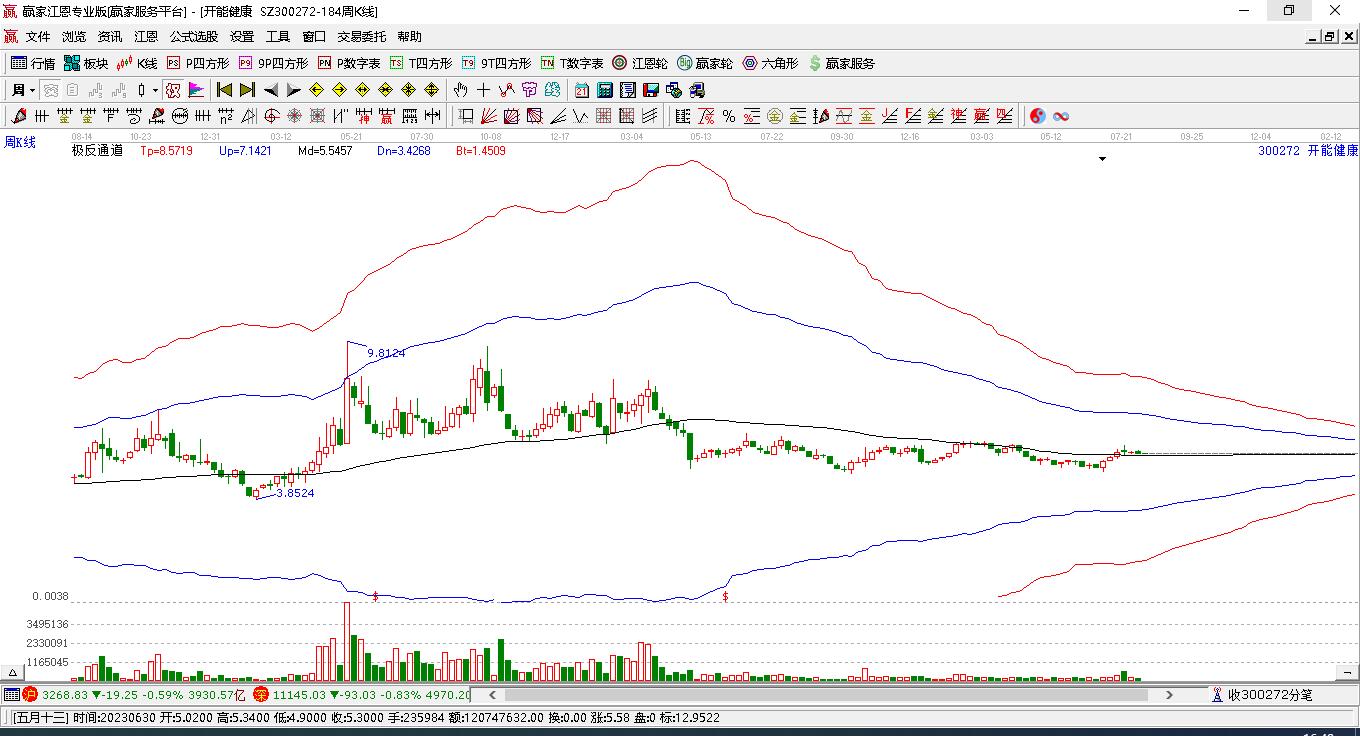Expand the volume panel triangle button
The height and width of the screenshot is (736, 1360).
13,672
